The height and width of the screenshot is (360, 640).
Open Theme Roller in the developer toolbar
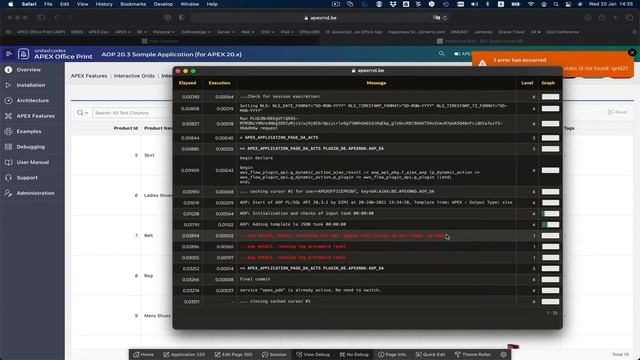[x=473, y=354]
